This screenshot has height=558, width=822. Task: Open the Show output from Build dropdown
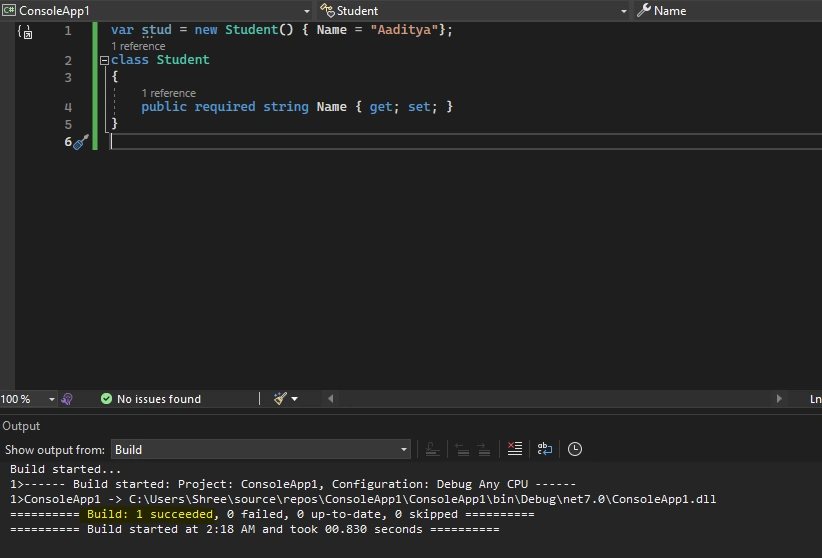point(261,449)
